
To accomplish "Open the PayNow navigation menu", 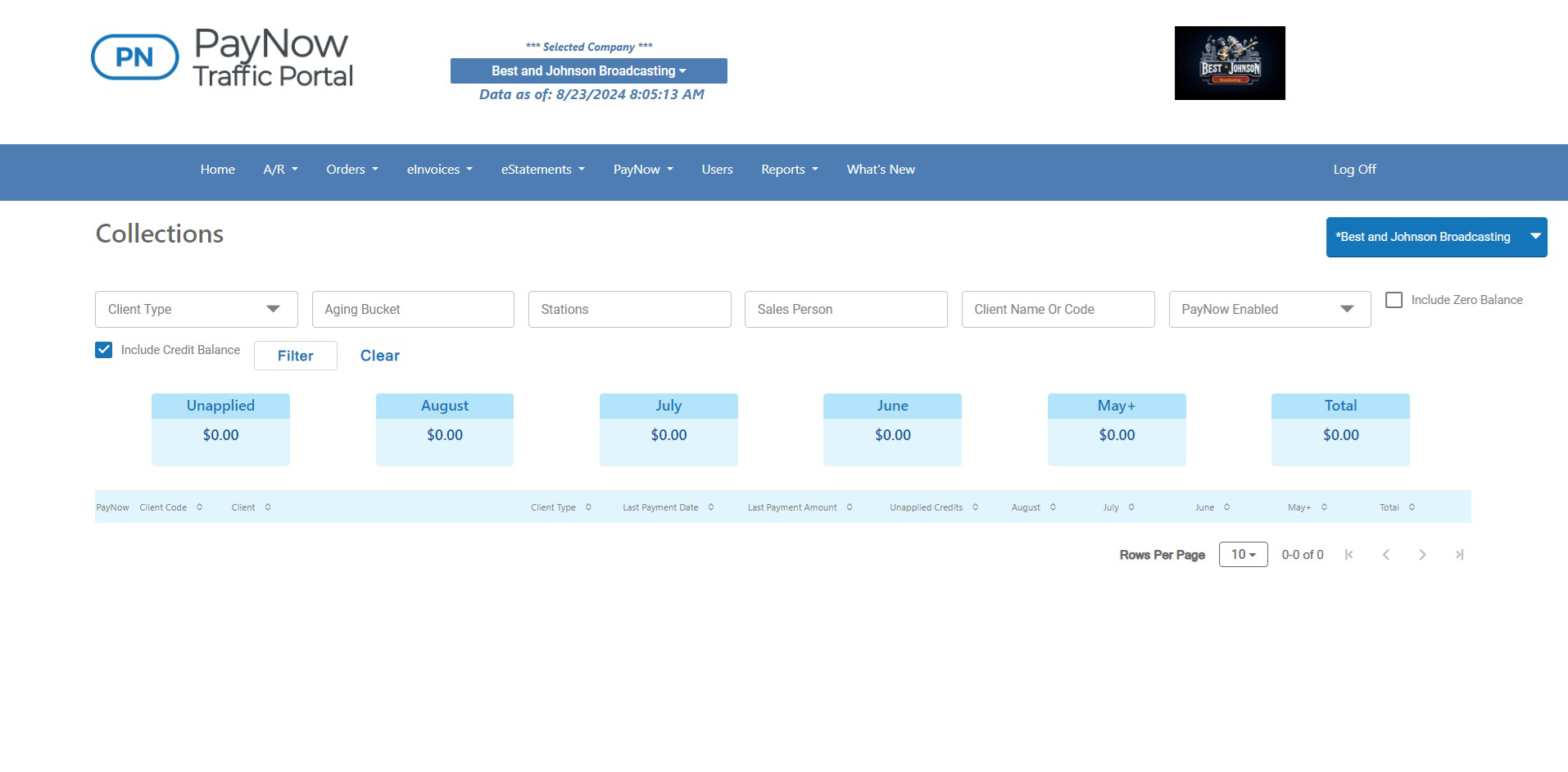I will [643, 170].
